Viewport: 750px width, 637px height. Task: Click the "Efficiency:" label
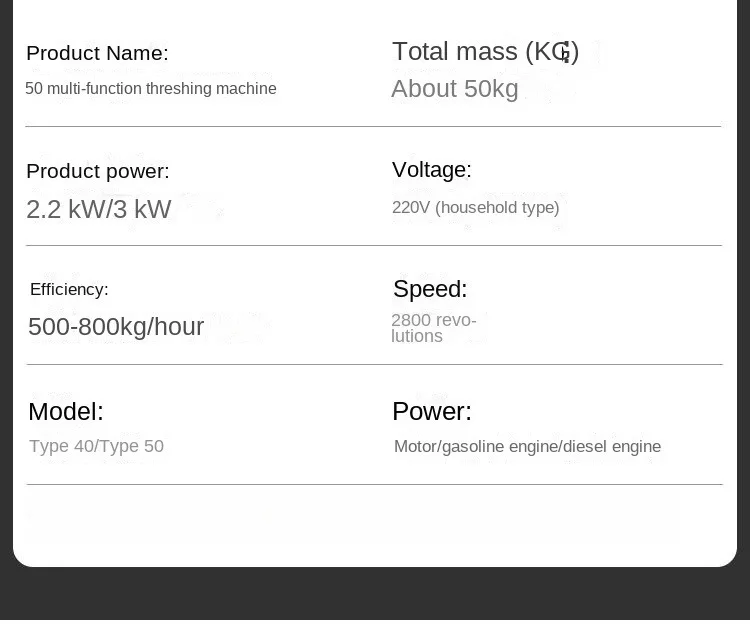(69, 290)
